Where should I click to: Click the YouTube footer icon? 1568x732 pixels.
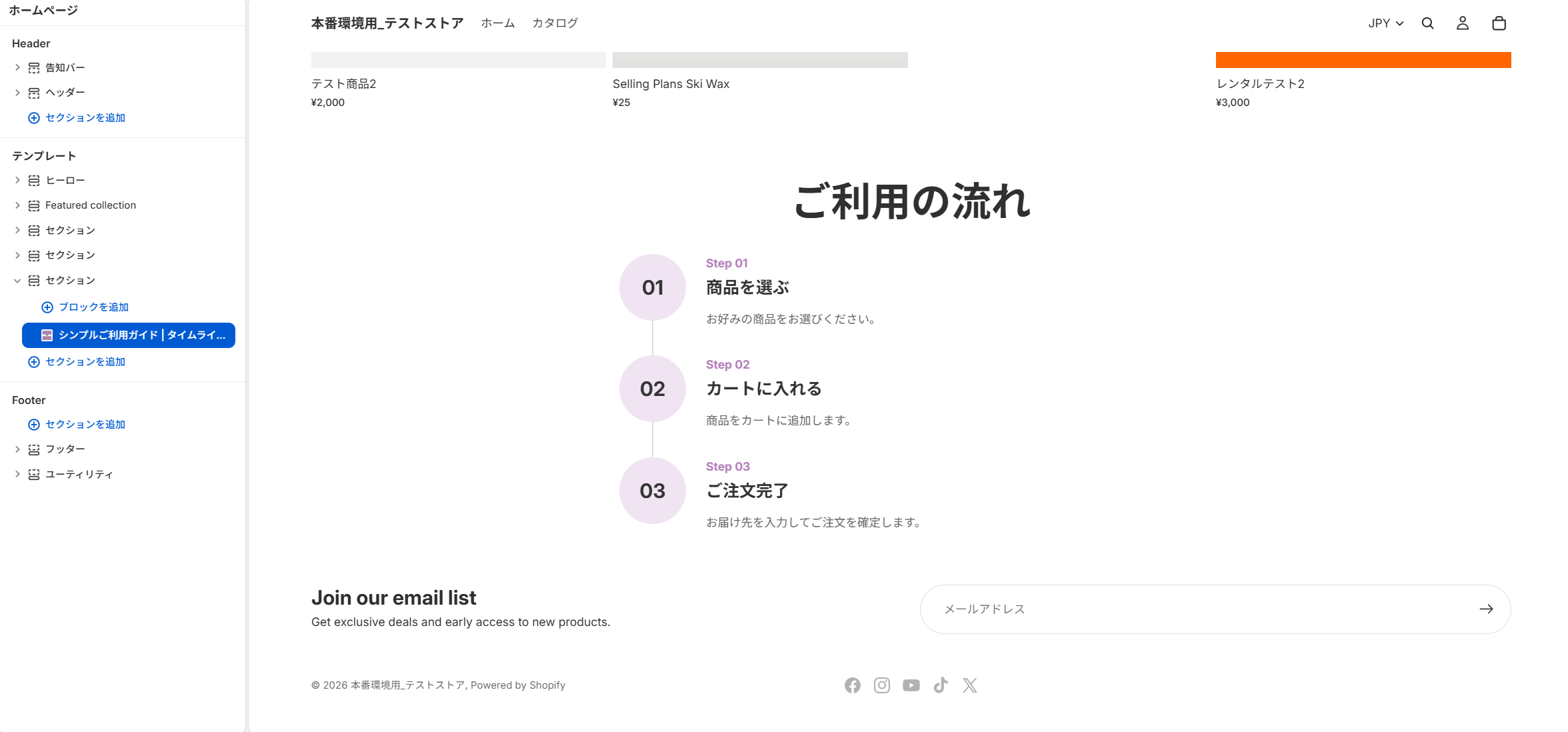tap(911, 685)
